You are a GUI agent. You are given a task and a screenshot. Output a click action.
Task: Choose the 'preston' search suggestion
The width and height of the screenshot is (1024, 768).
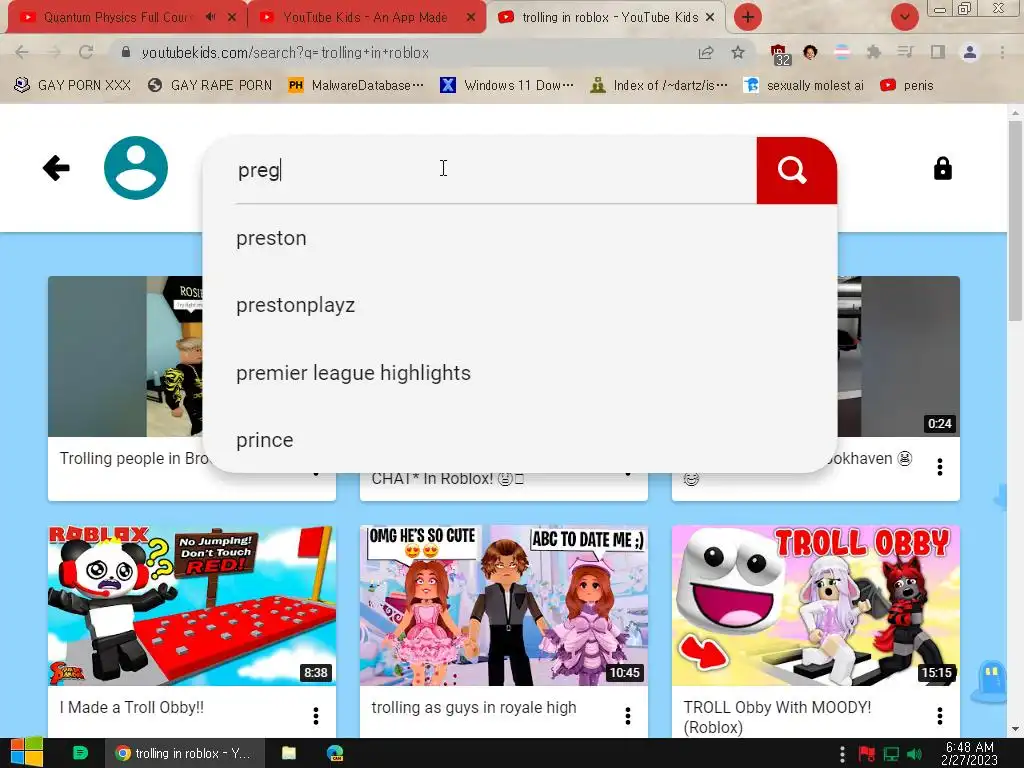[520, 238]
